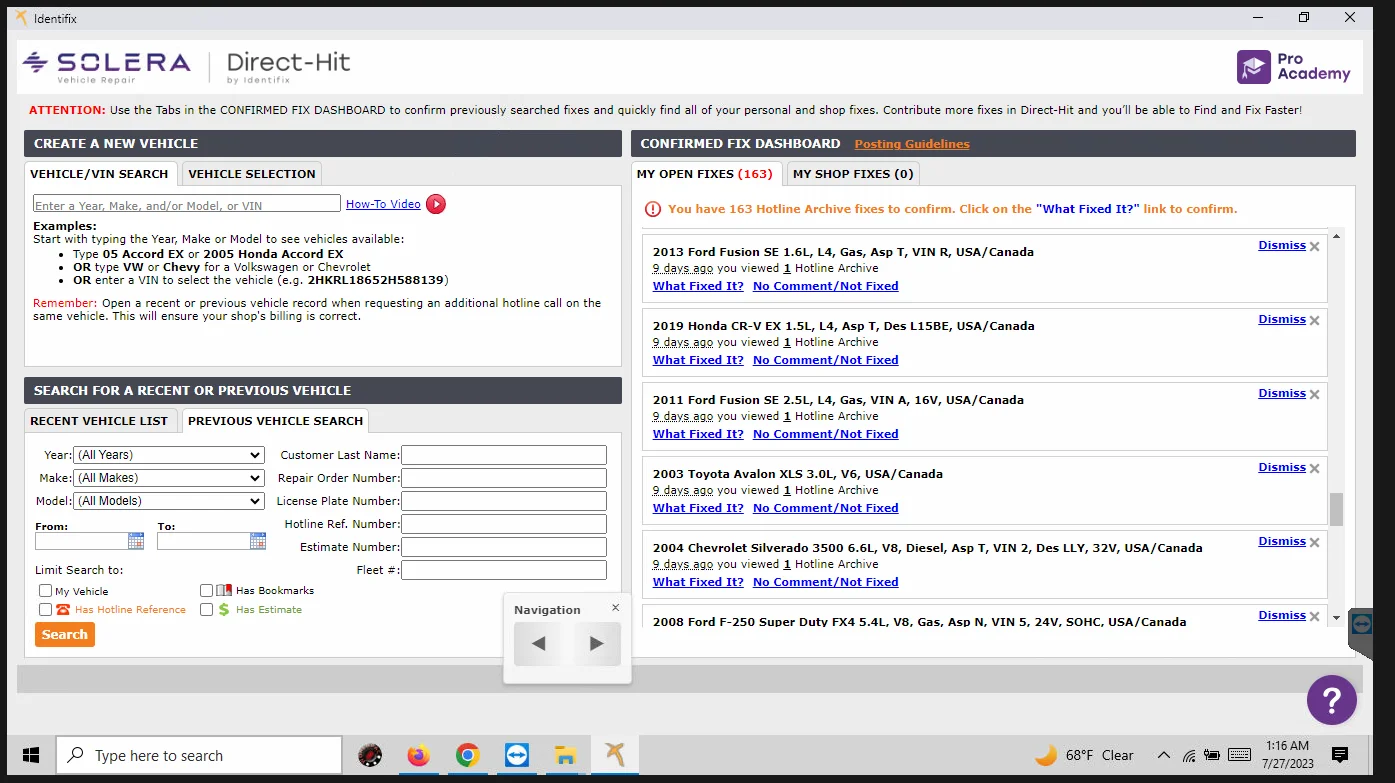Enable Has Hotline Reference checkbox
This screenshot has width=1395, height=783.
click(x=45, y=609)
